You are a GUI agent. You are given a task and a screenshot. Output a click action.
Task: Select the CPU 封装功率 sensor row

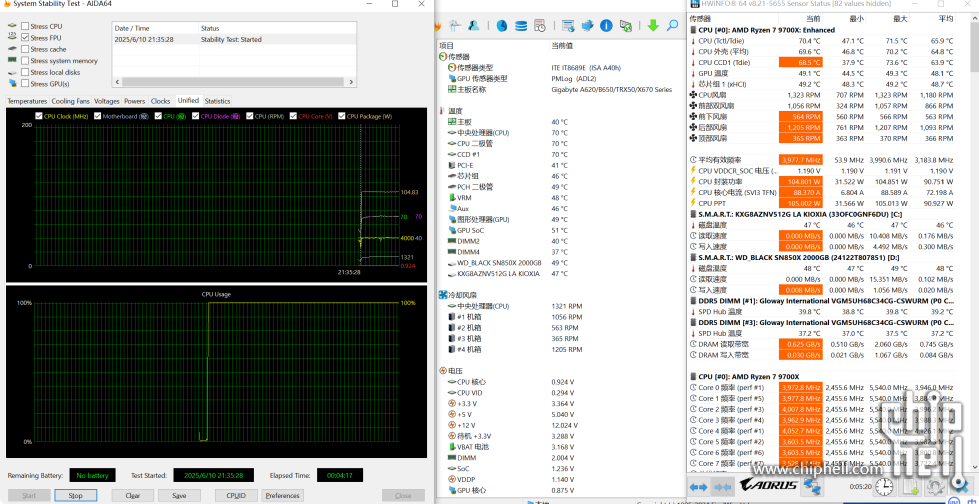tap(822, 182)
